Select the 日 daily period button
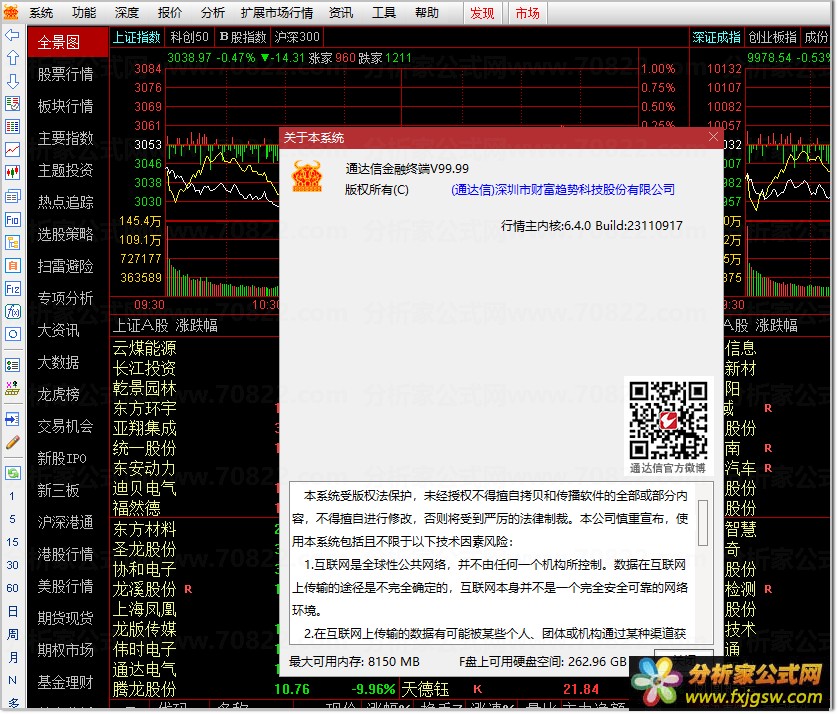 point(12,611)
